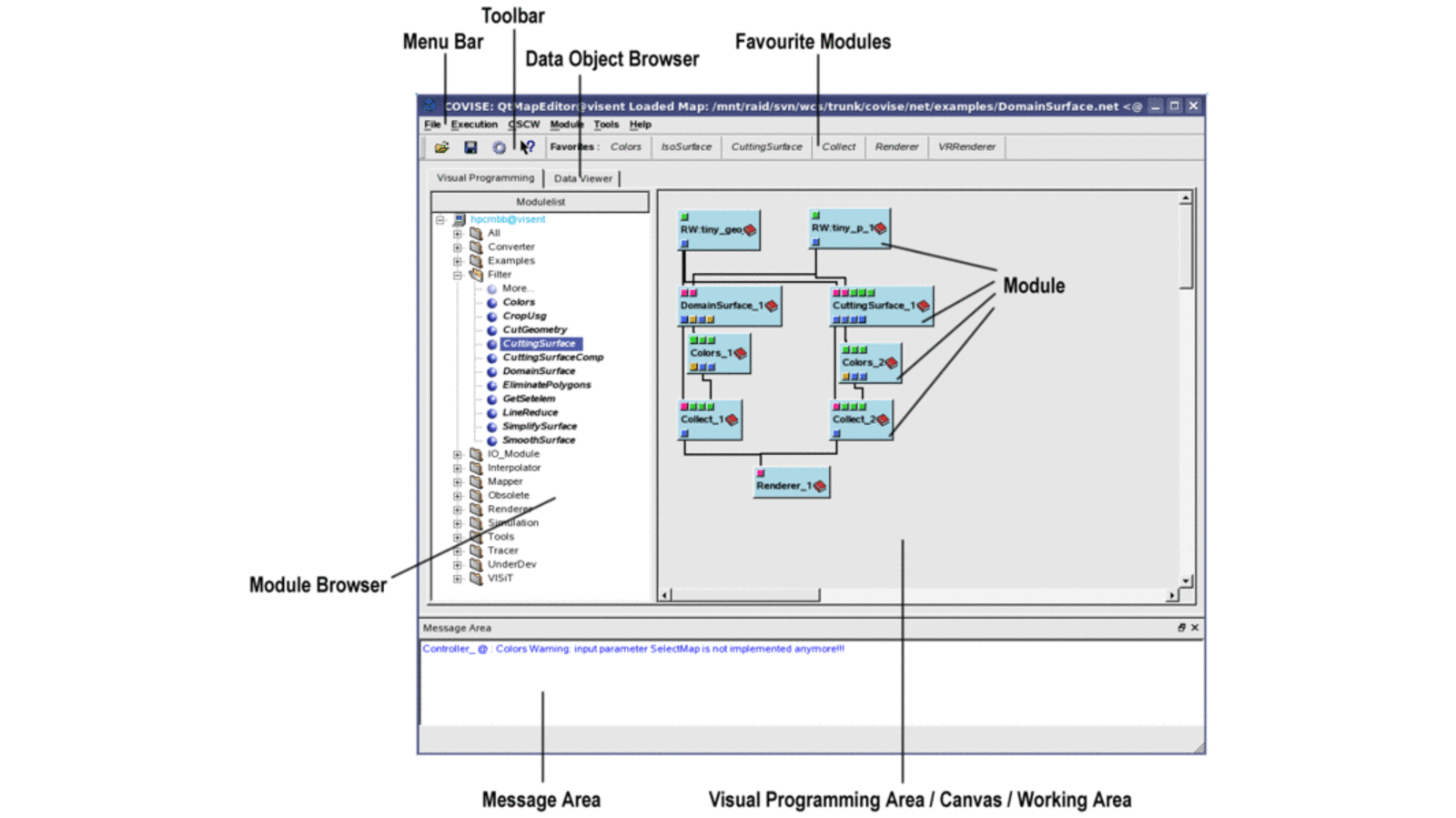Click the save map floppy disk icon
This screenshot has width=1456, height=818.
coord(470,147)
